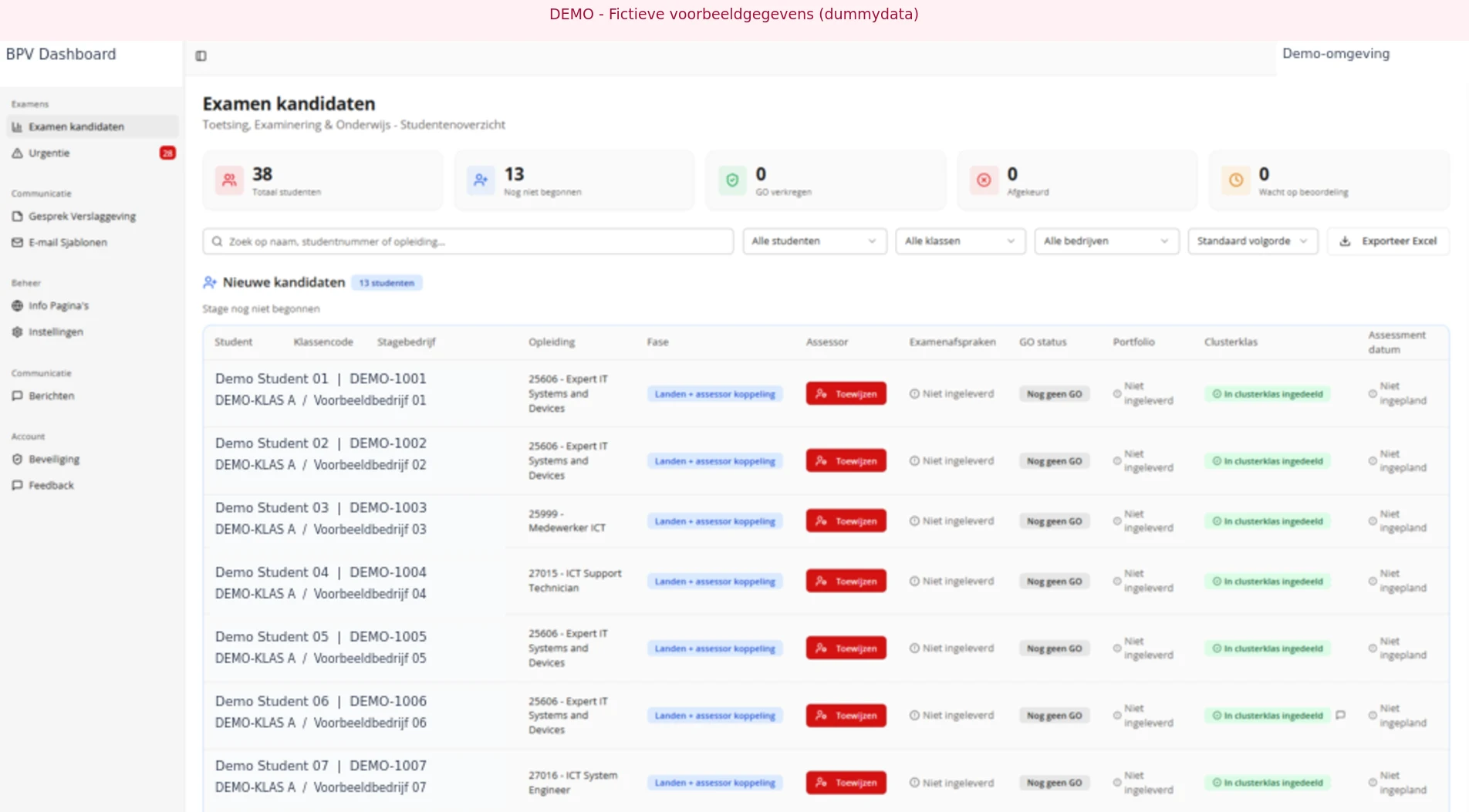
Task: Open comment icon on Demo Student 06 row
Action: point(1340,715)
